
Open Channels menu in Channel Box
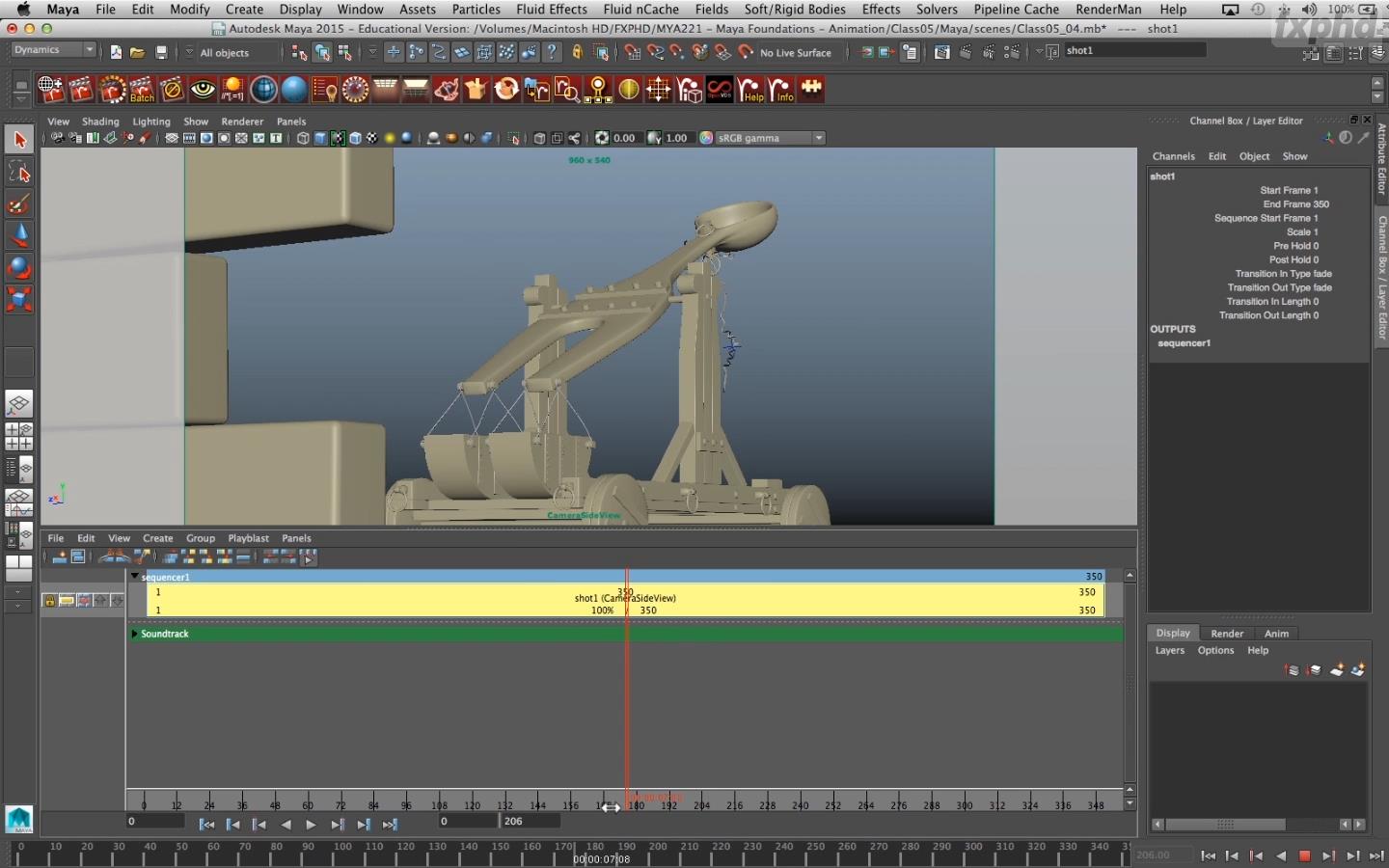coord(1173,156)
